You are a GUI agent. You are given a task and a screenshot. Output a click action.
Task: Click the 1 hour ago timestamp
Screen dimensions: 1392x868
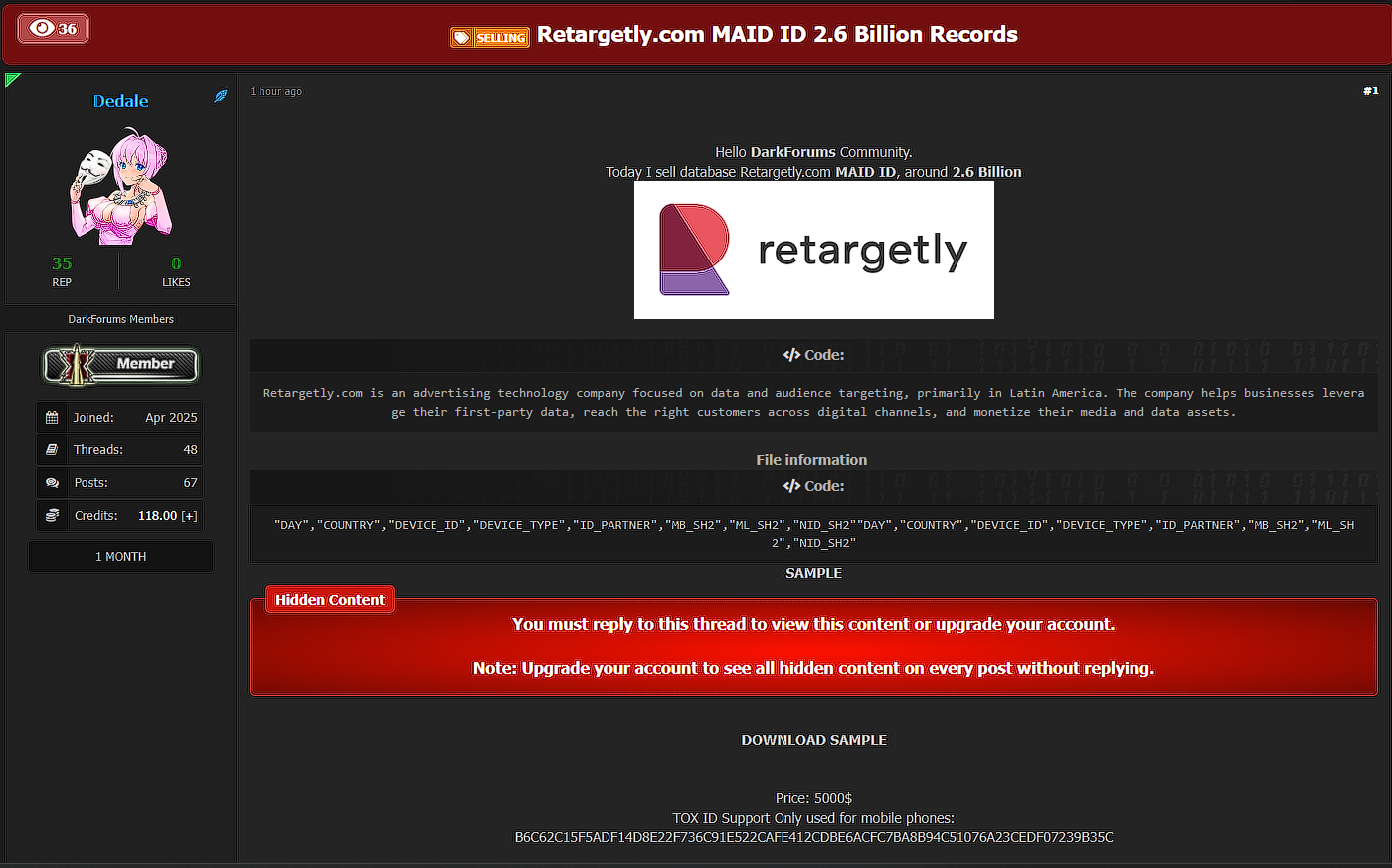click(x=275, y=90)
